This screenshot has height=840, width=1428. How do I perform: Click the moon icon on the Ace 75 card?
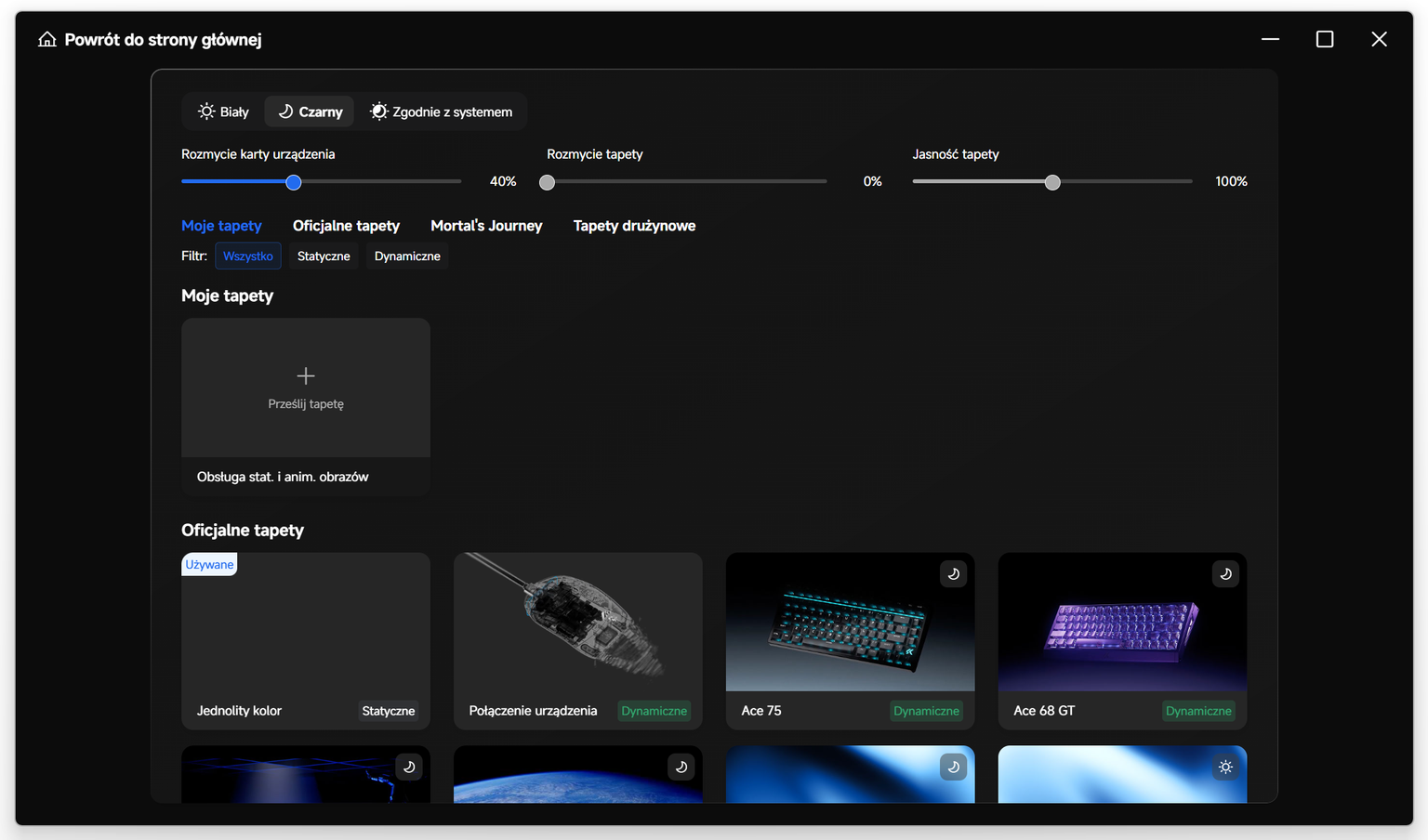pos(953,574)
